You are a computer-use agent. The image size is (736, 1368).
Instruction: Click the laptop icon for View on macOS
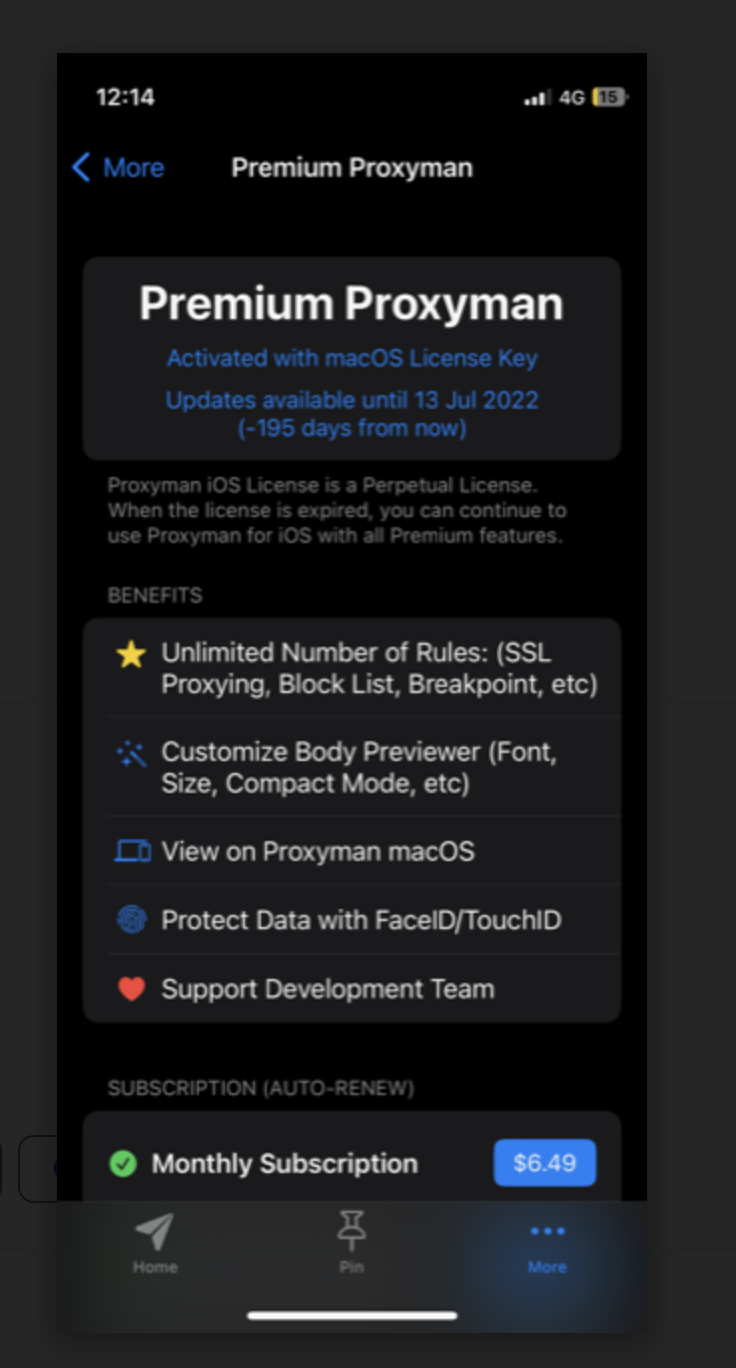pyautogui.click(x=133, y=851)
